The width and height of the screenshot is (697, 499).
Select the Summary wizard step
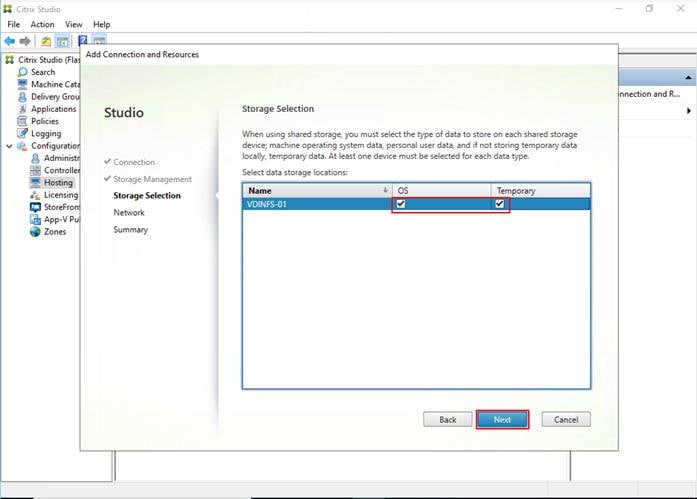pyautogui.click(x=131, y=230)
